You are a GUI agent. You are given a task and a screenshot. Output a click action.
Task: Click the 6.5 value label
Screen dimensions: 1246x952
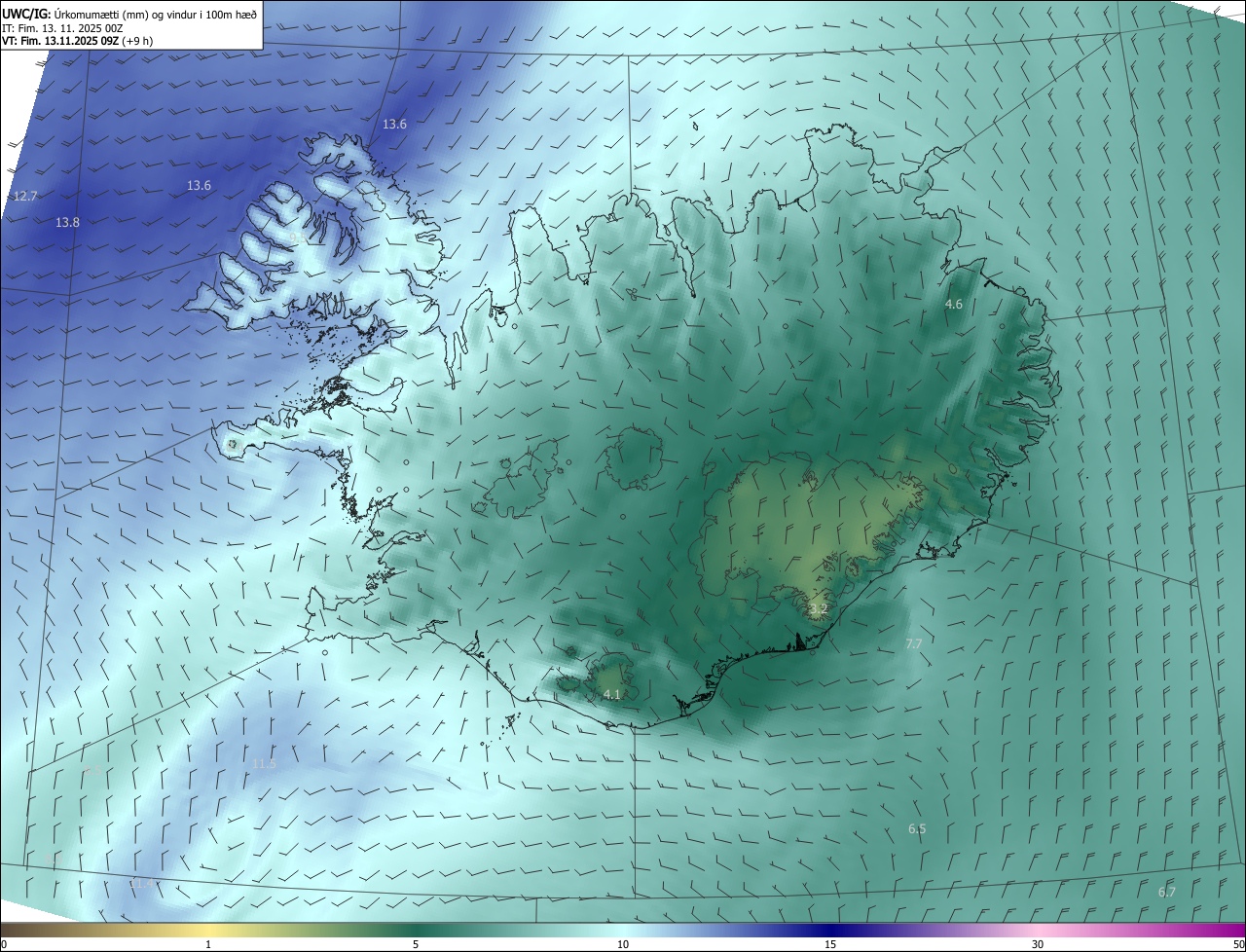(917, 829)
